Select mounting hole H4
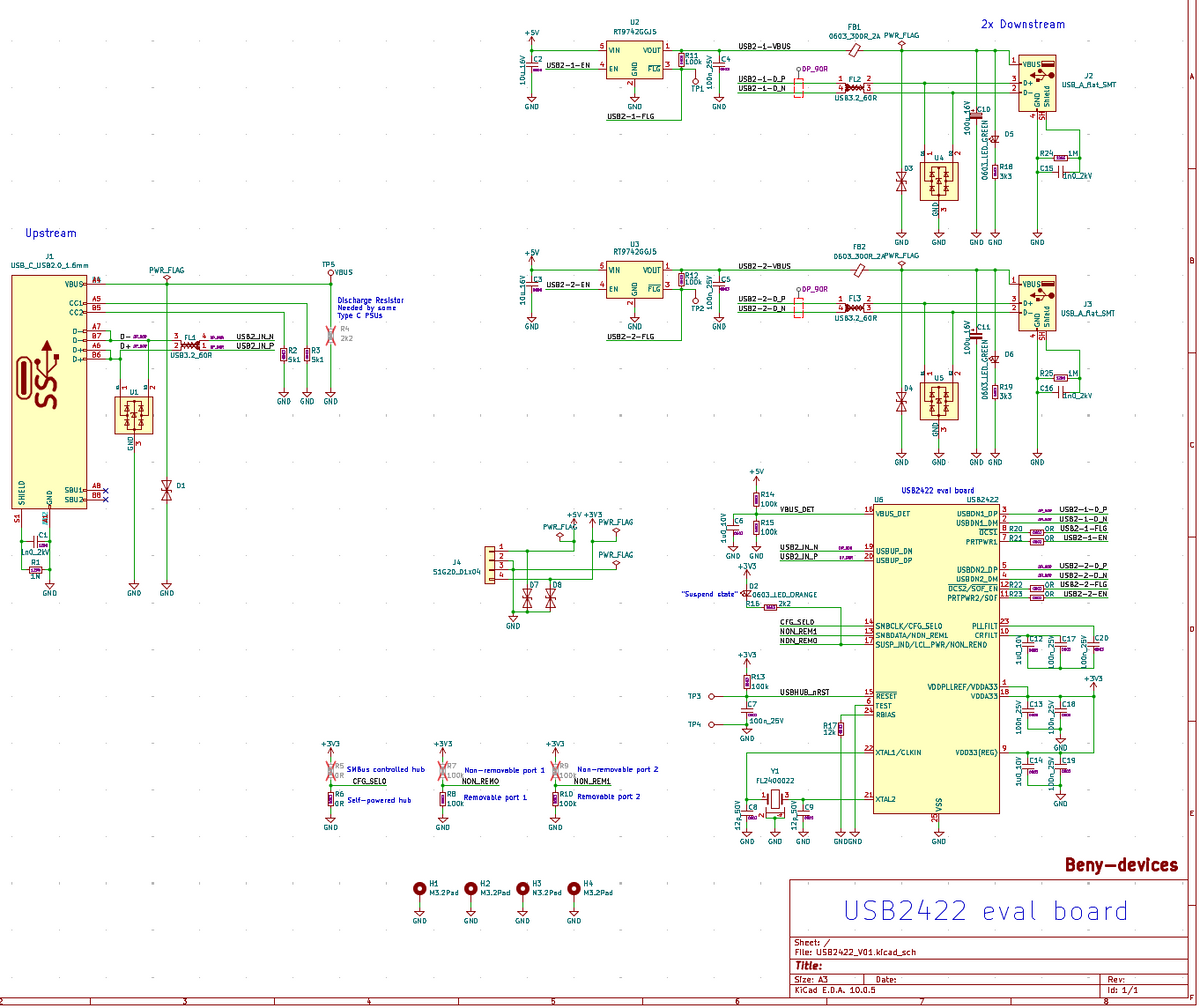 tap(574, 888)
